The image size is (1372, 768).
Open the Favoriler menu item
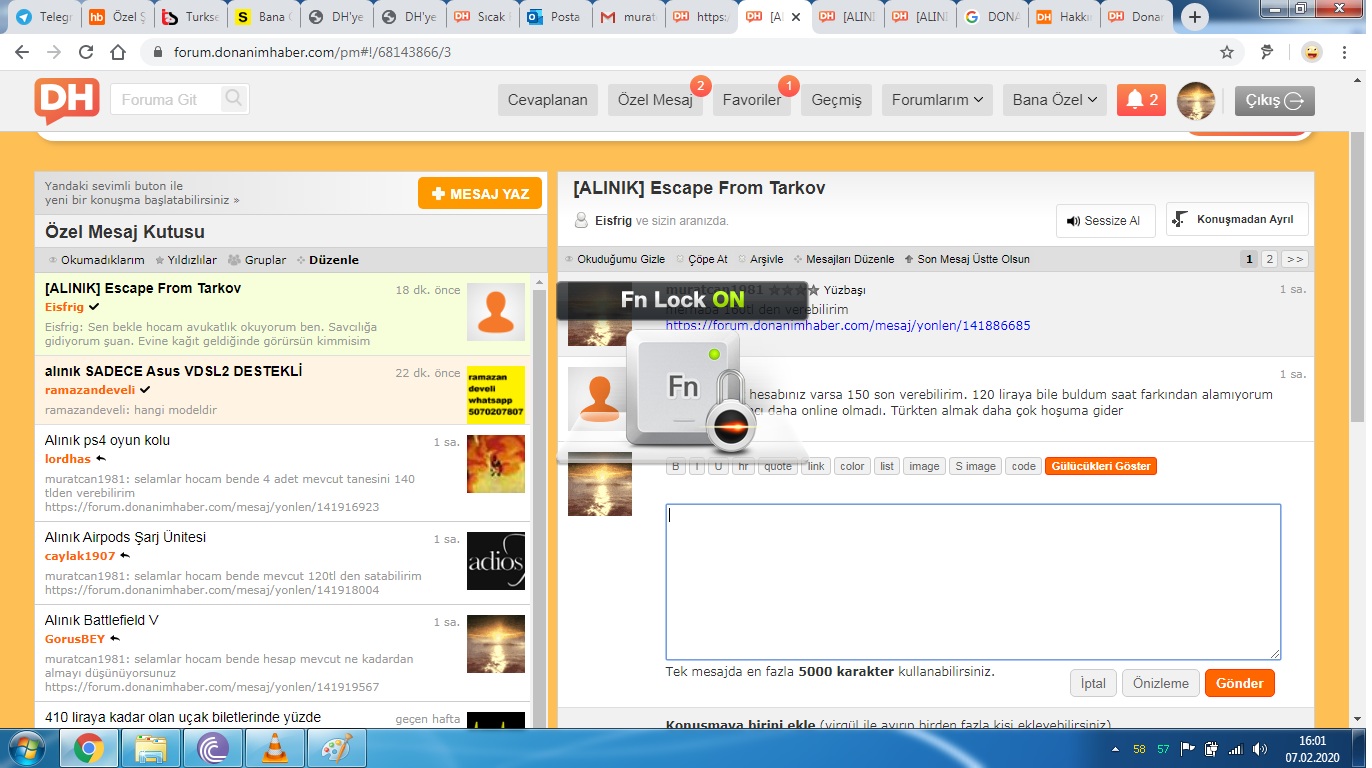click(x=752, y=100)
